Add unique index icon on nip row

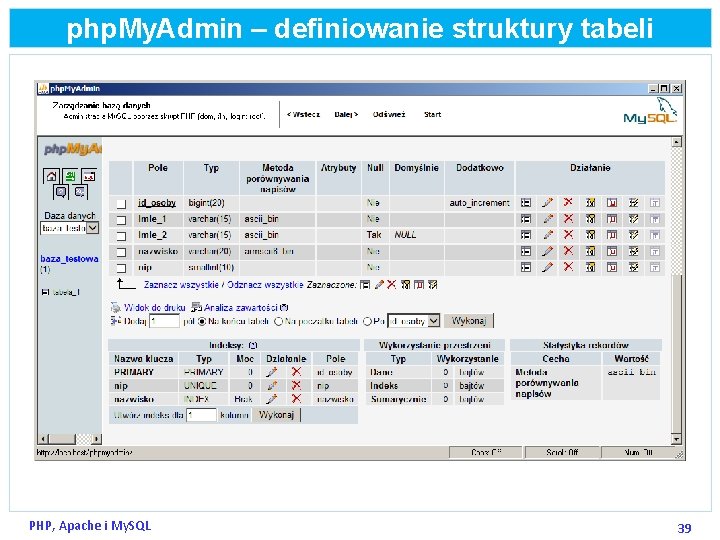612,267
